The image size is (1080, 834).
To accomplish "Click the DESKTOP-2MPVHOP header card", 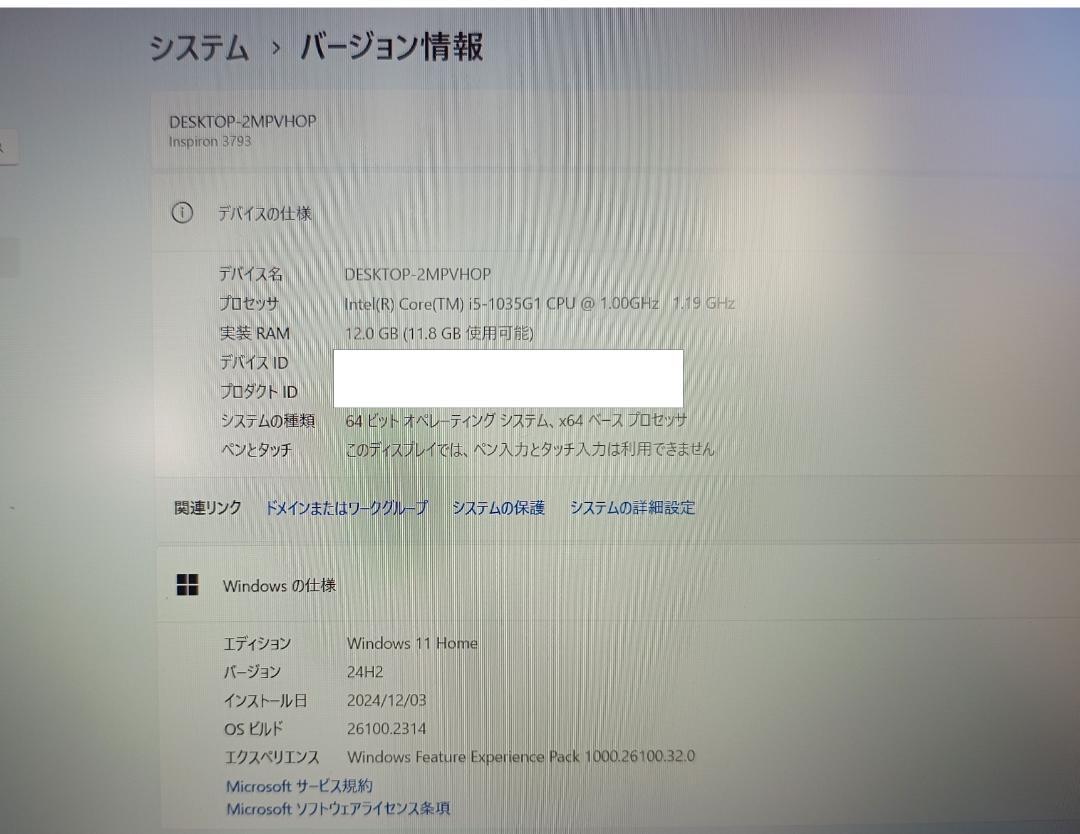I will 615,131.
